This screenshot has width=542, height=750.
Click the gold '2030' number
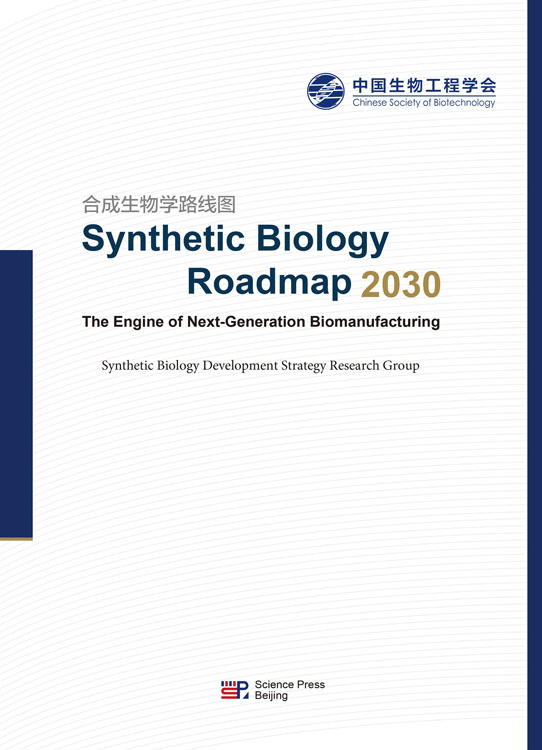[400, 284]
